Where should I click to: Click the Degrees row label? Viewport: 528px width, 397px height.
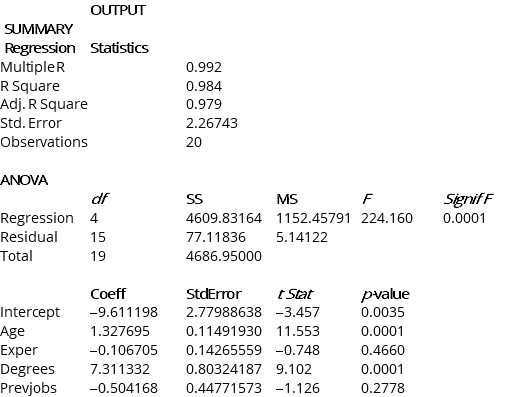27,369
